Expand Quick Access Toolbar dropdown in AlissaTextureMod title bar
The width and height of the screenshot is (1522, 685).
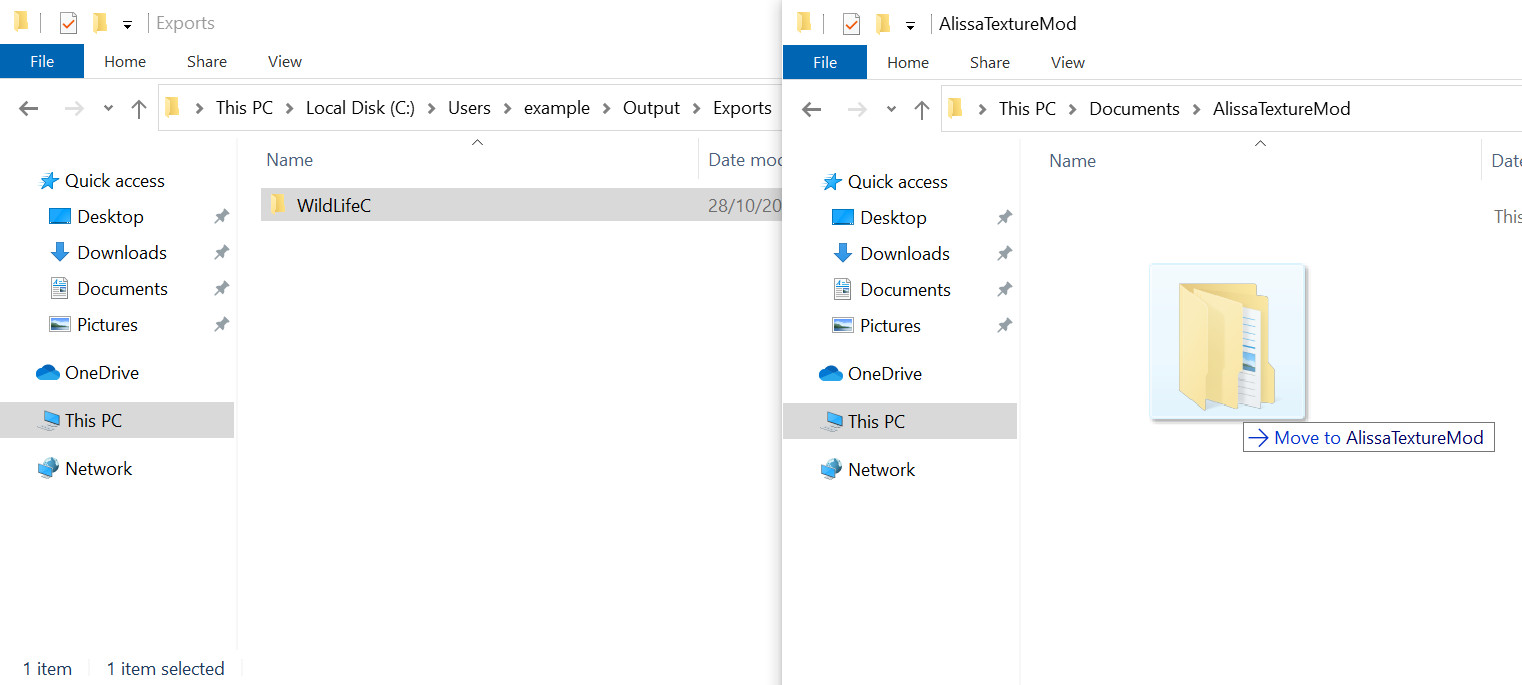point(910,25)
